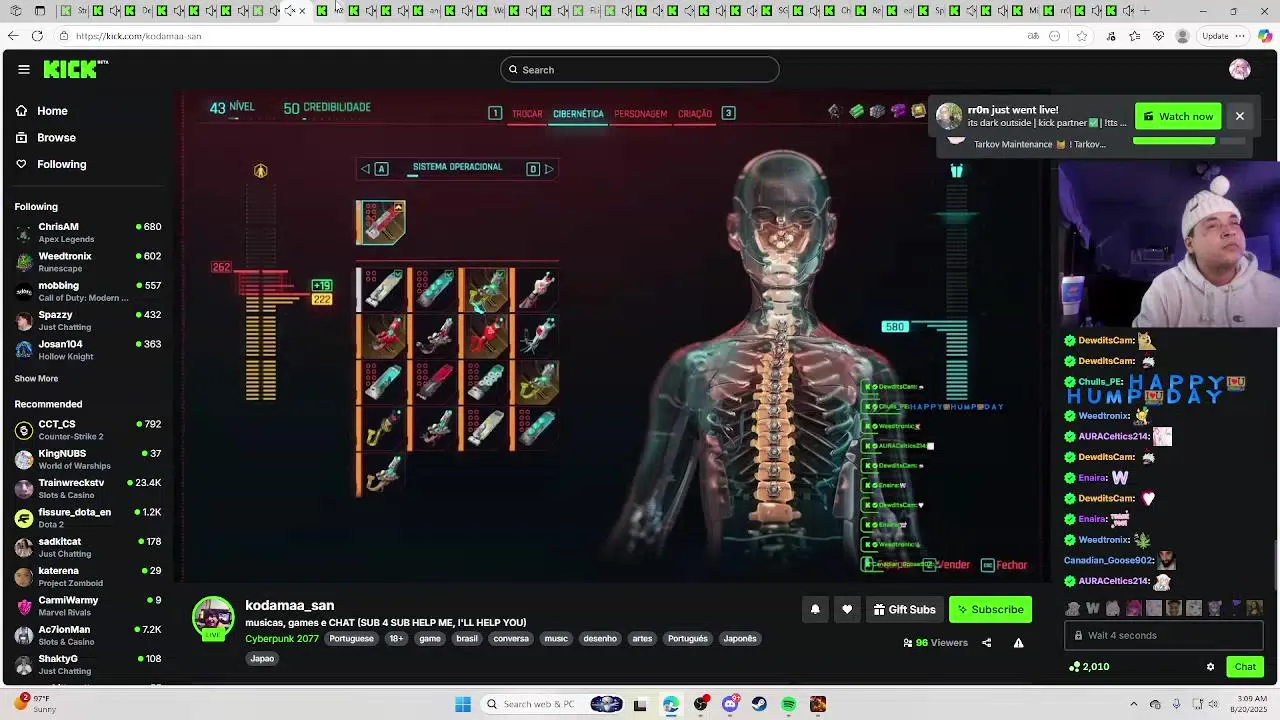1280x720 pixels.
Task: Reload the page with refresh icon
Action: point(37,36)
